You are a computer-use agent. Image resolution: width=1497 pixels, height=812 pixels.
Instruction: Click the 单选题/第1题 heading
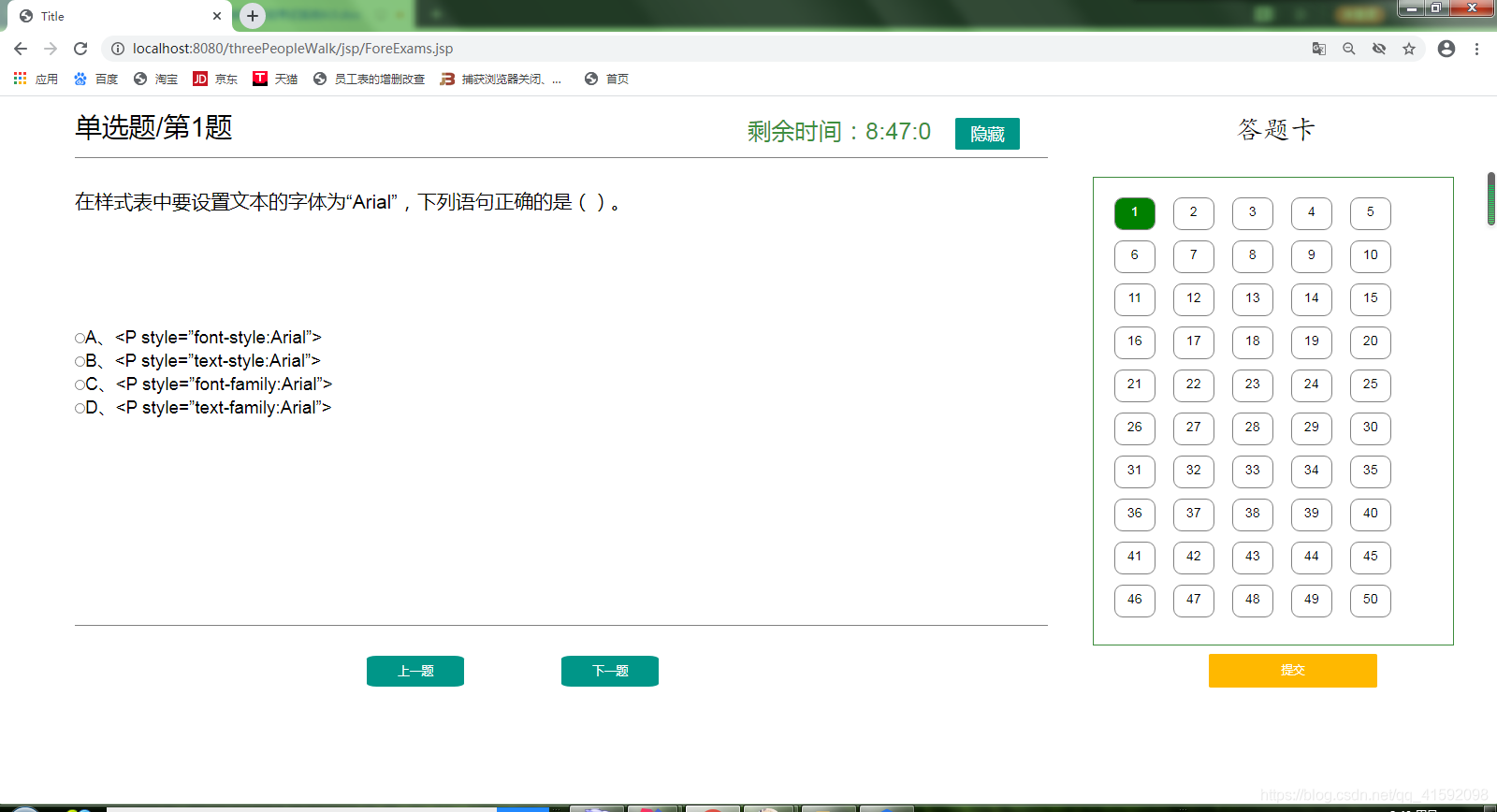click(153, 127)
